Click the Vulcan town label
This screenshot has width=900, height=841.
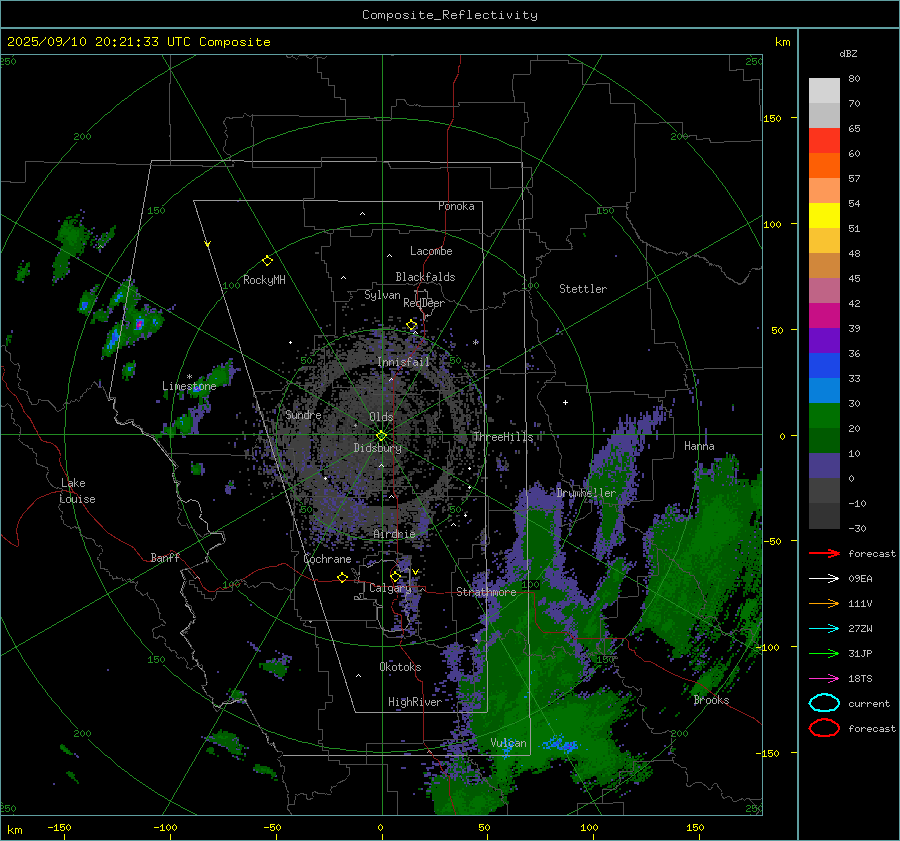(508, 743)
